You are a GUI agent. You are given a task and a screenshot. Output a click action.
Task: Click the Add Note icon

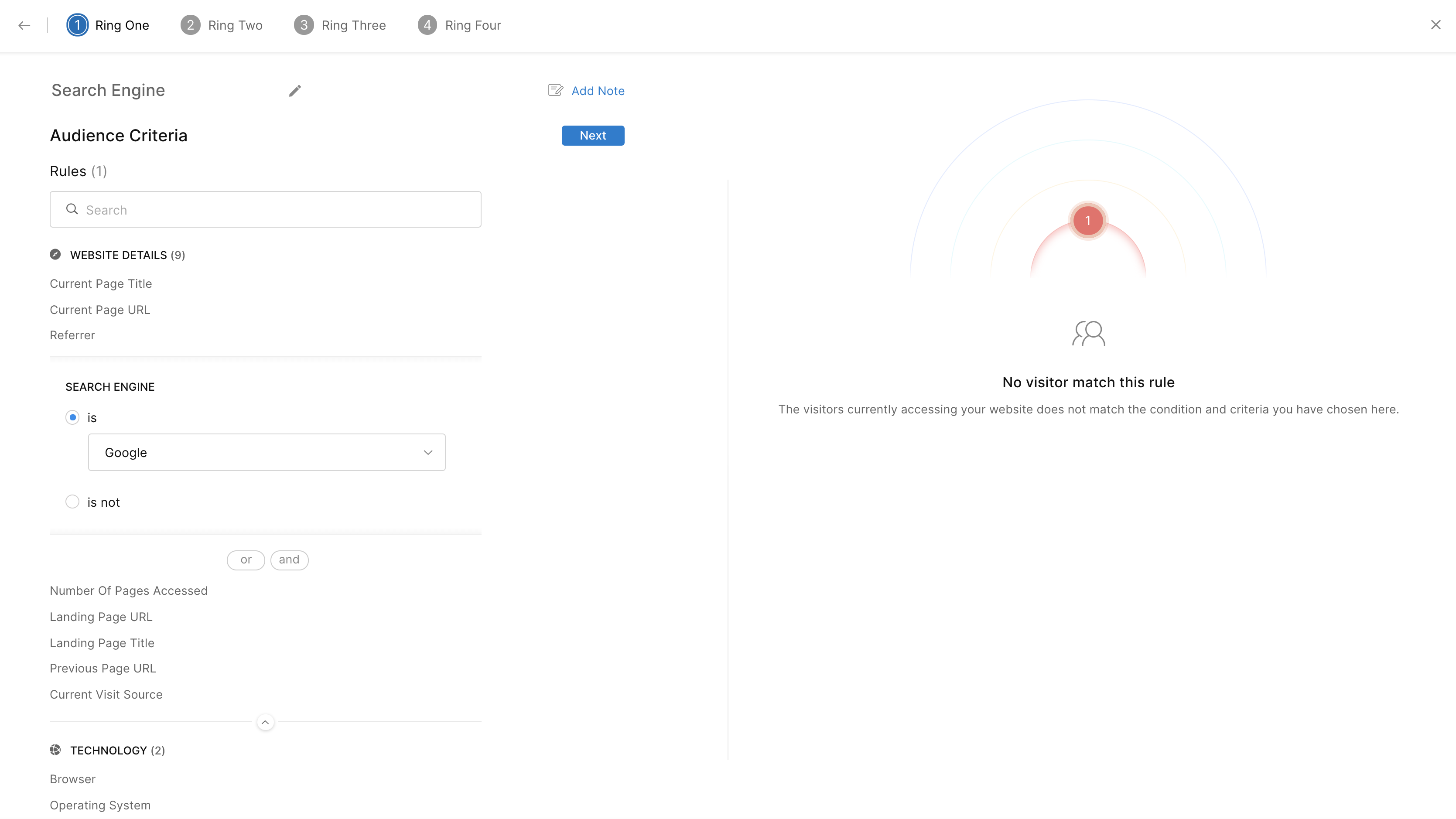(556, 90)
